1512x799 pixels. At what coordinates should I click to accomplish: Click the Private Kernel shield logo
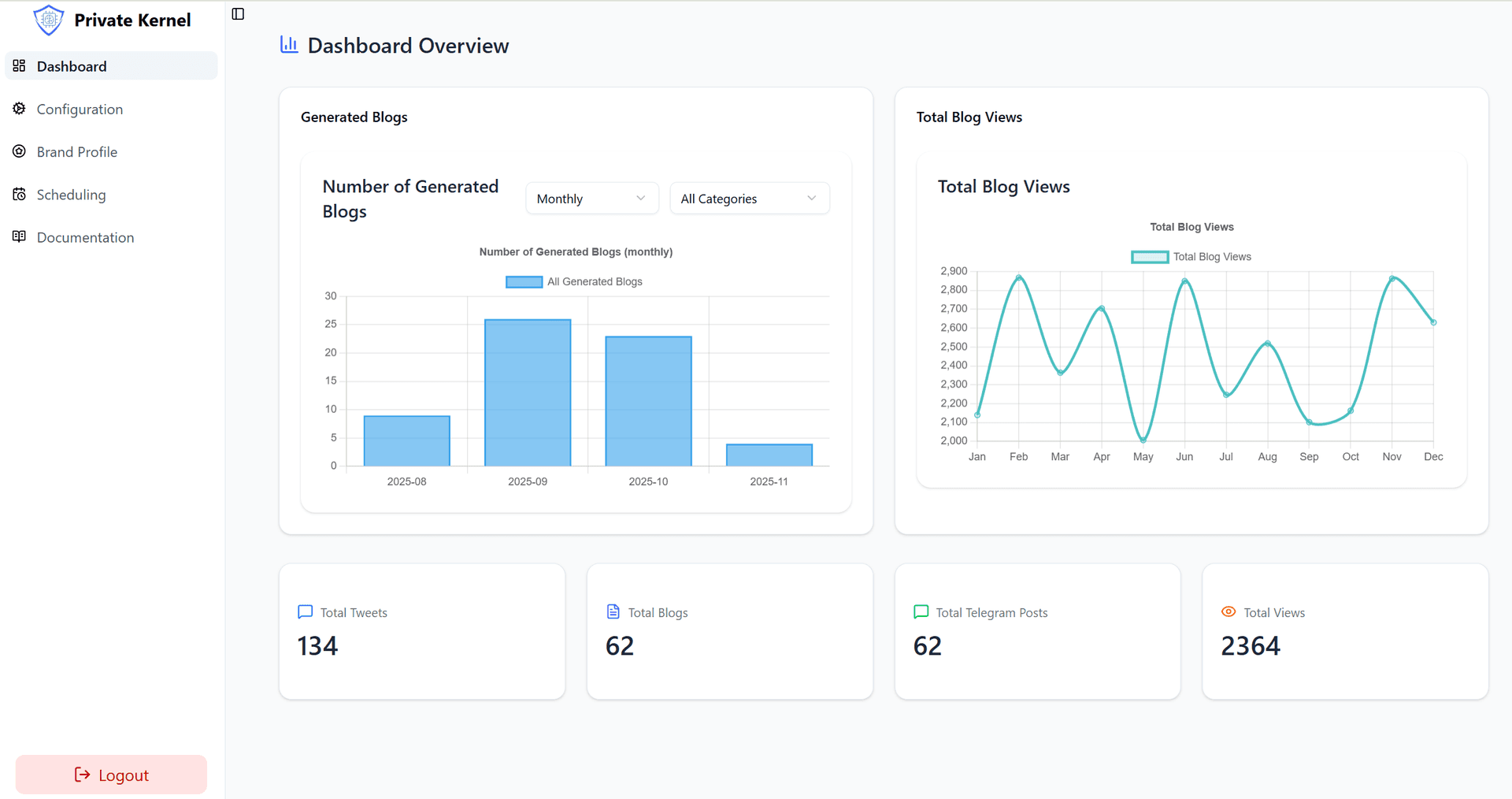pyautogui.click(x=48, y=20)
